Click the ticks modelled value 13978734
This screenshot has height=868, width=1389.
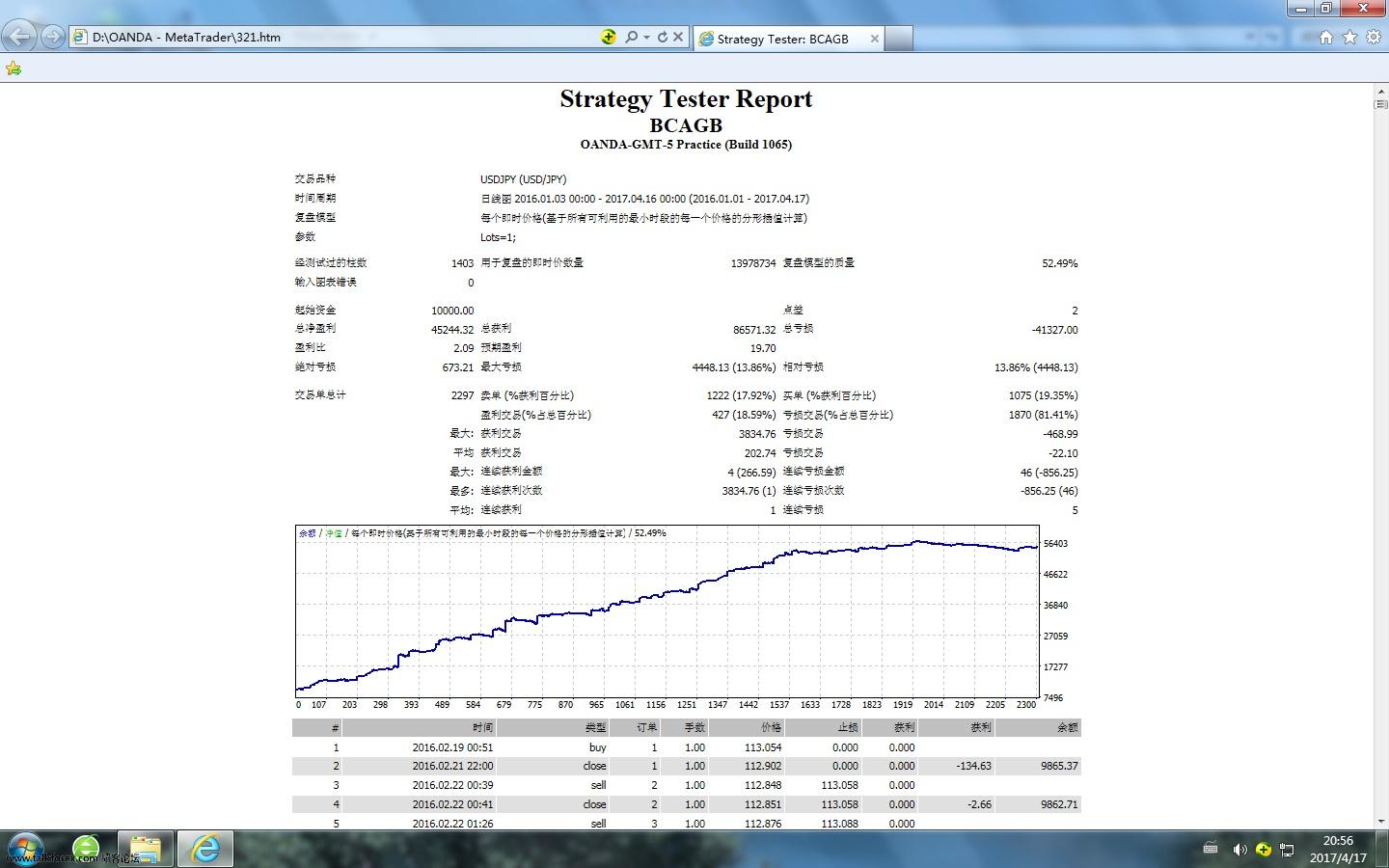click(753, 263)
